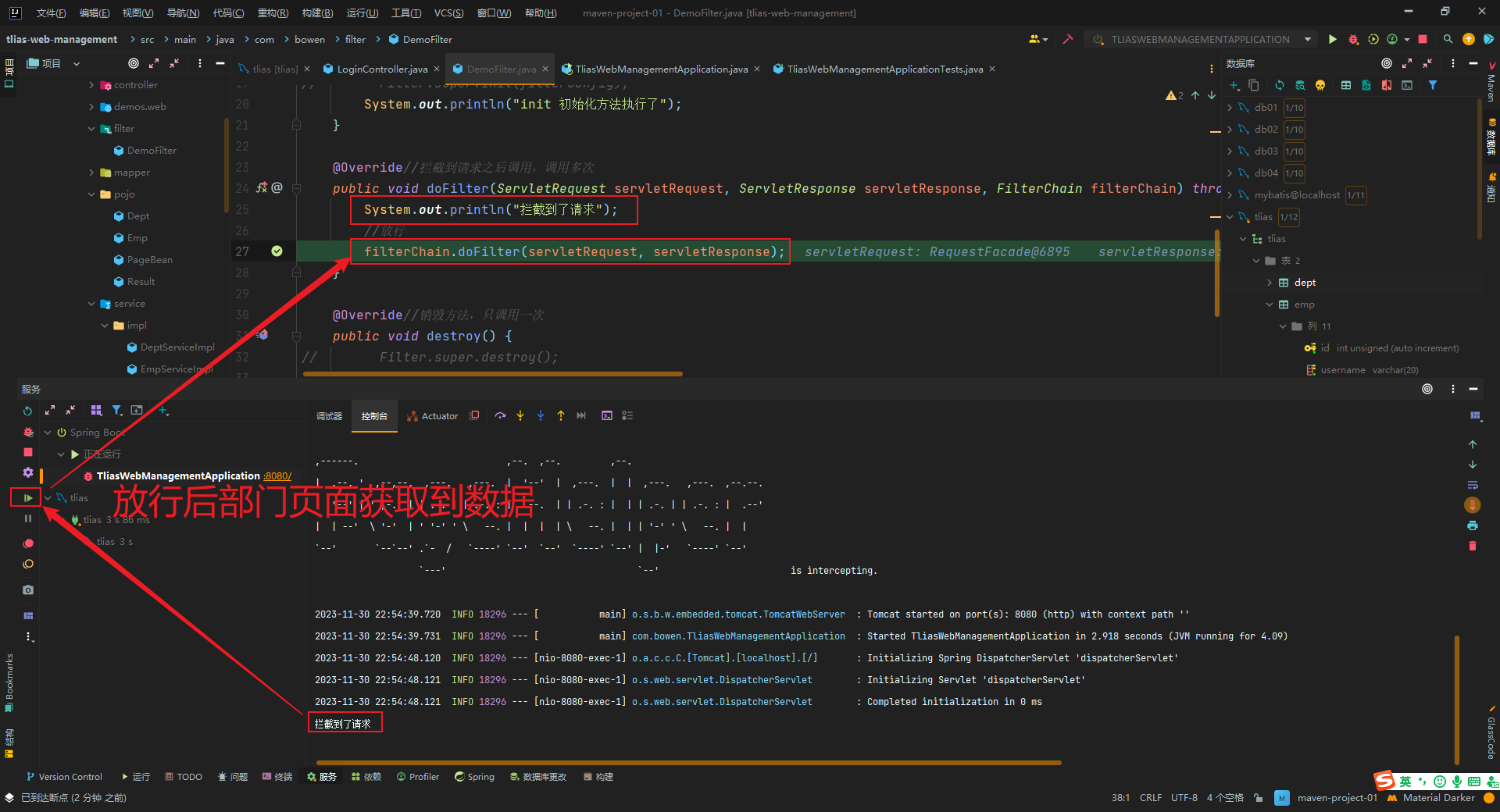Toggle code fold marker at line 21
The height and width of the screenshot is (812, 1500).
click(x=297, y=125)
